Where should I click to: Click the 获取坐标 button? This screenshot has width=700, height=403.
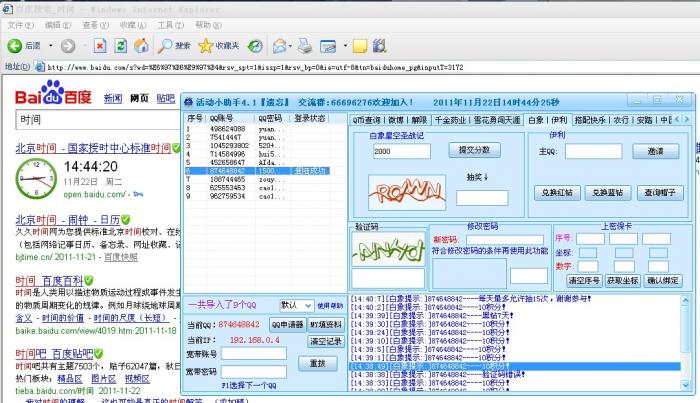[622, 280]
